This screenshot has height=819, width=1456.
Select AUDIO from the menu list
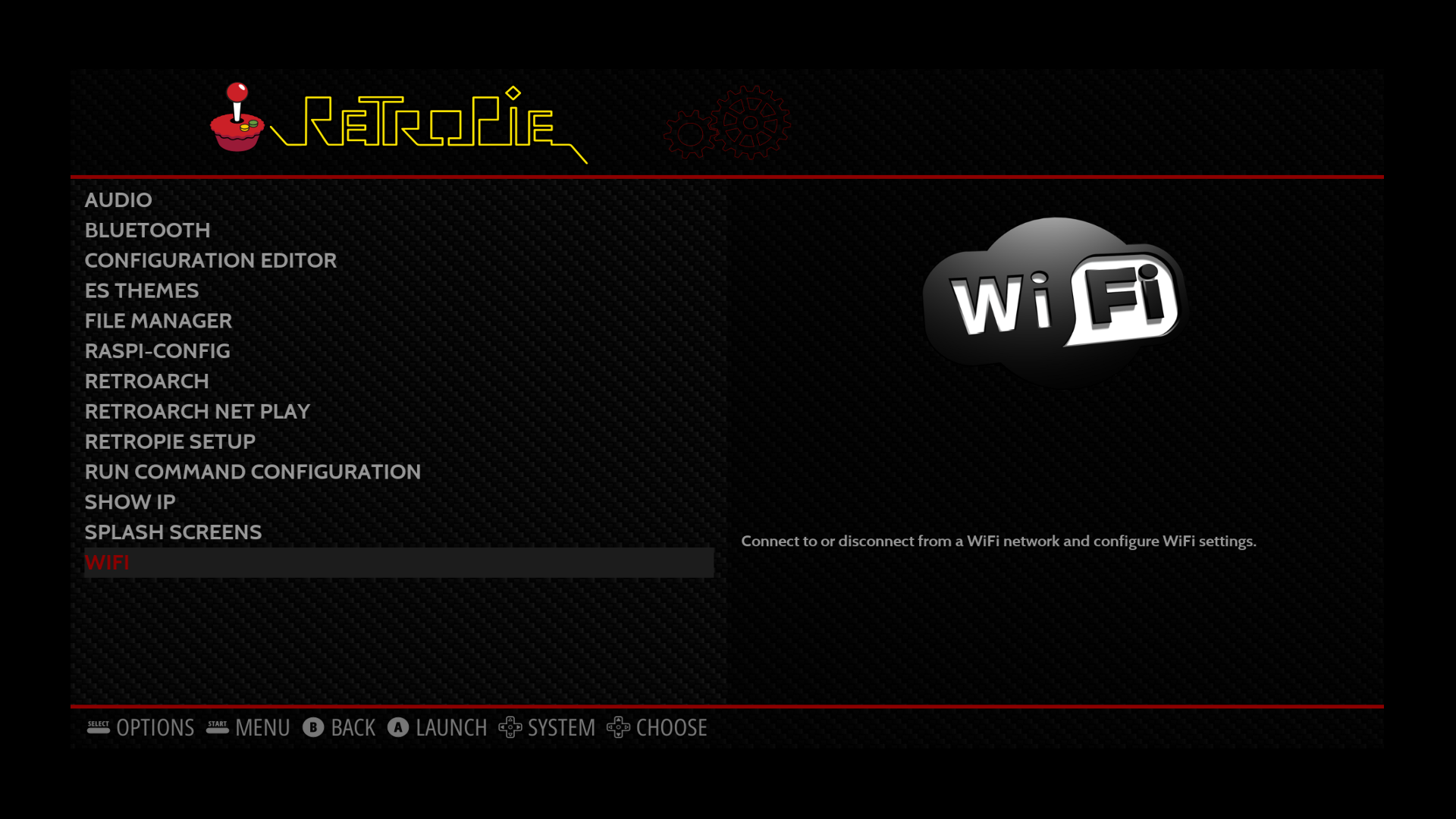[118, 199]
